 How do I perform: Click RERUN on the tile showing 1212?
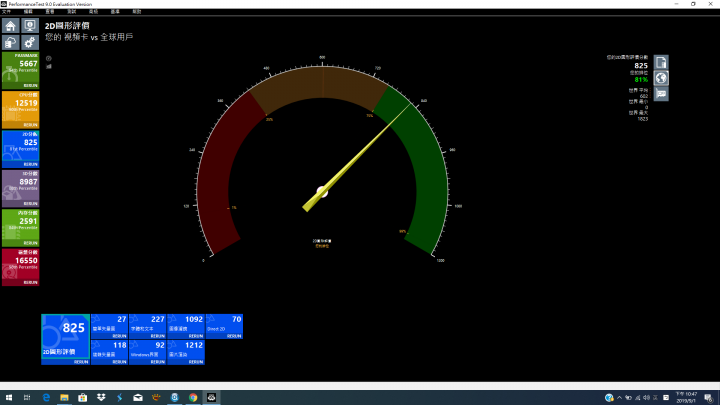pos(196,362)
